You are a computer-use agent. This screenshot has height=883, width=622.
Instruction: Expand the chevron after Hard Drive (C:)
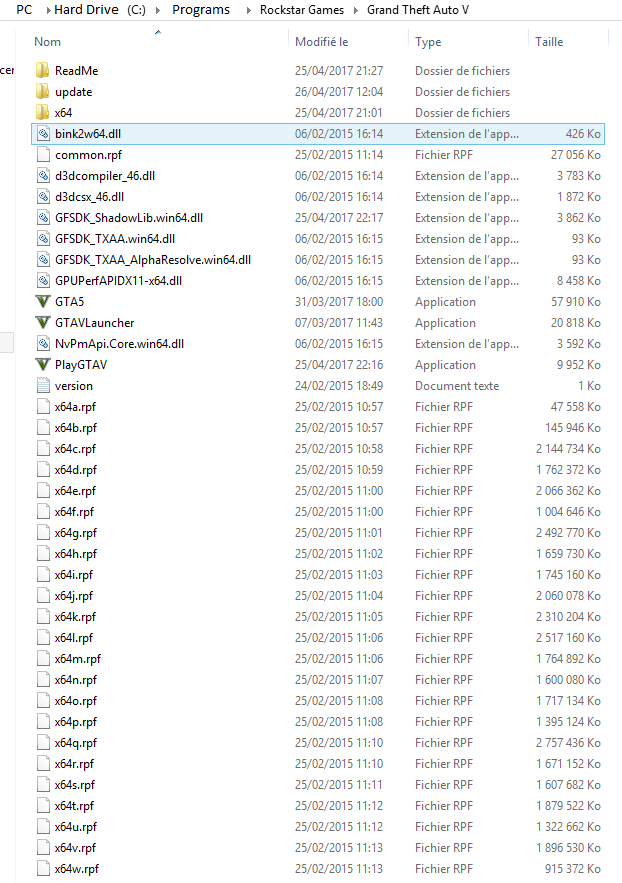coord(158,10)
